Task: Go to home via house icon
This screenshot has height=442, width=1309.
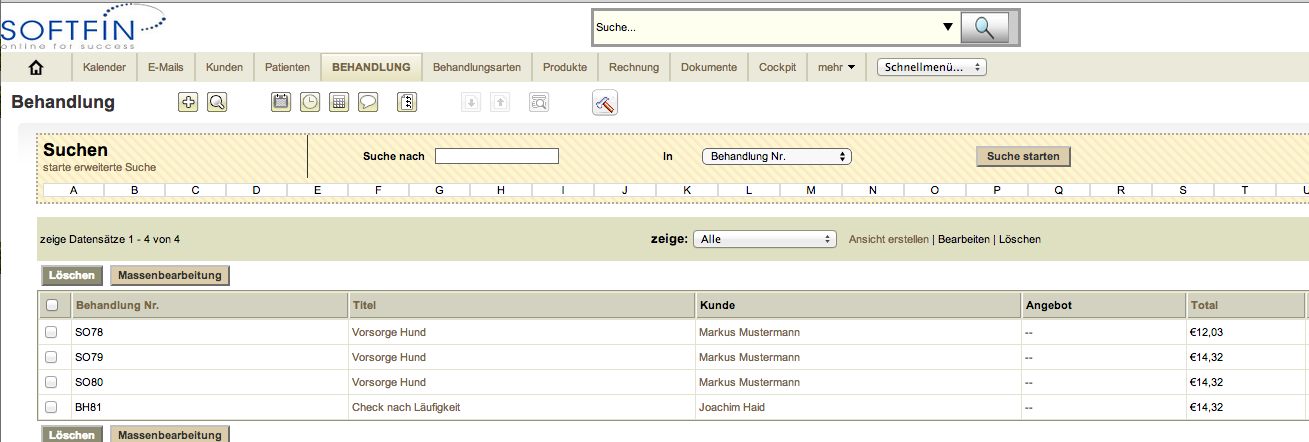Action: (37, 67)
